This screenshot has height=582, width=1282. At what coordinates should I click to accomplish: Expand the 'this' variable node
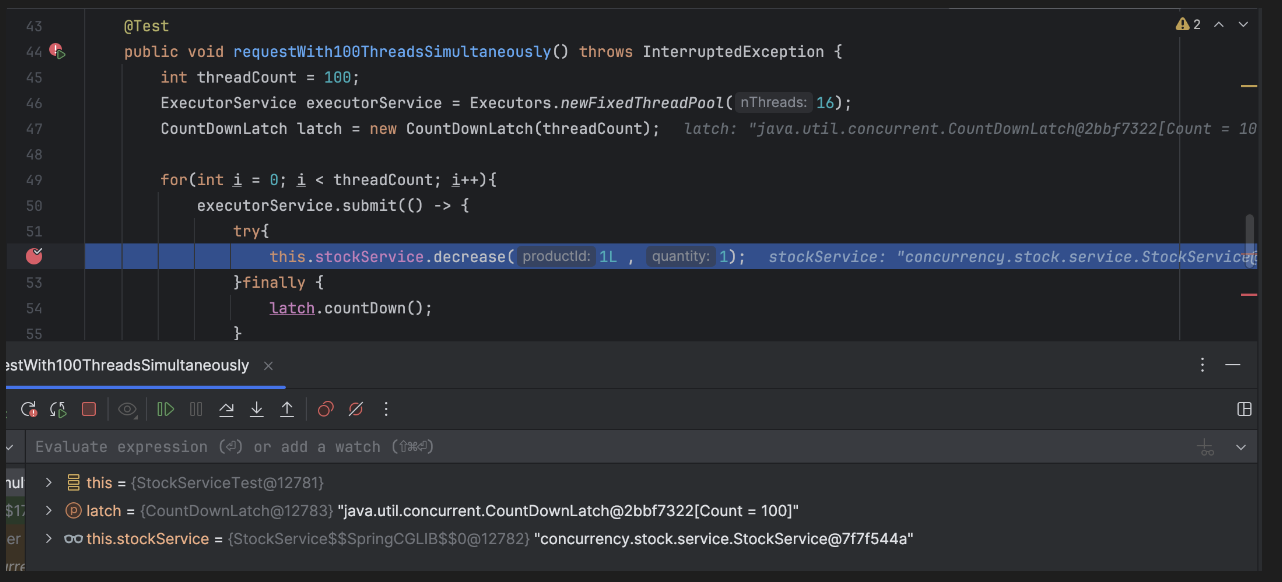[49, 483]
